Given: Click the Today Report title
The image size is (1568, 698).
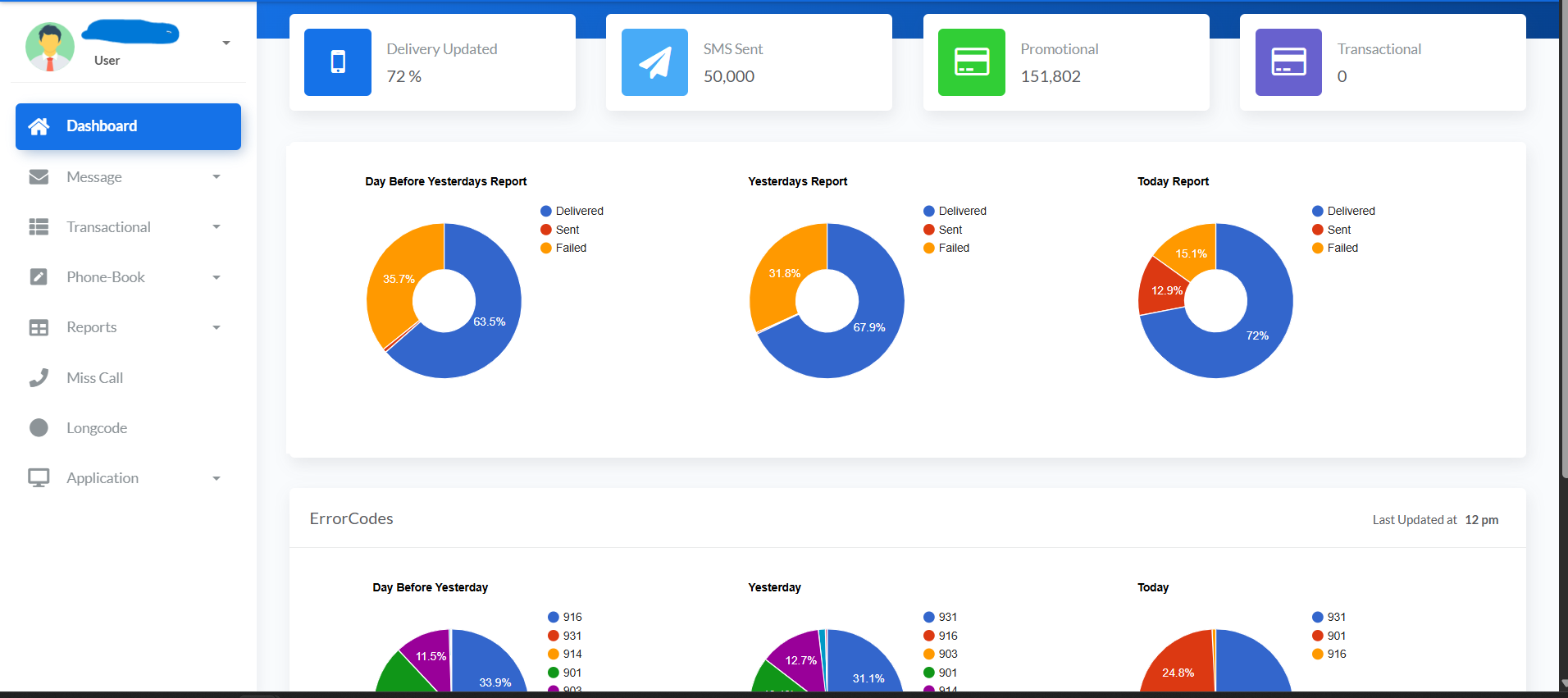Looking at the screenshot, I should click(x=1173, y=181).
